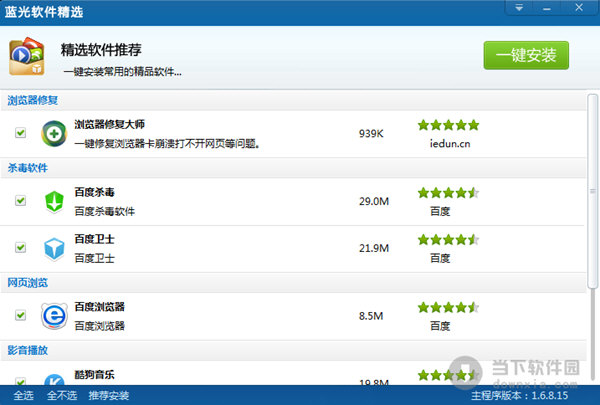Click the 精选软件推荐 package icon
Image resolution: width=600 pixels, height=405 pixels.
pyautogui.click(x=27, y=56)
